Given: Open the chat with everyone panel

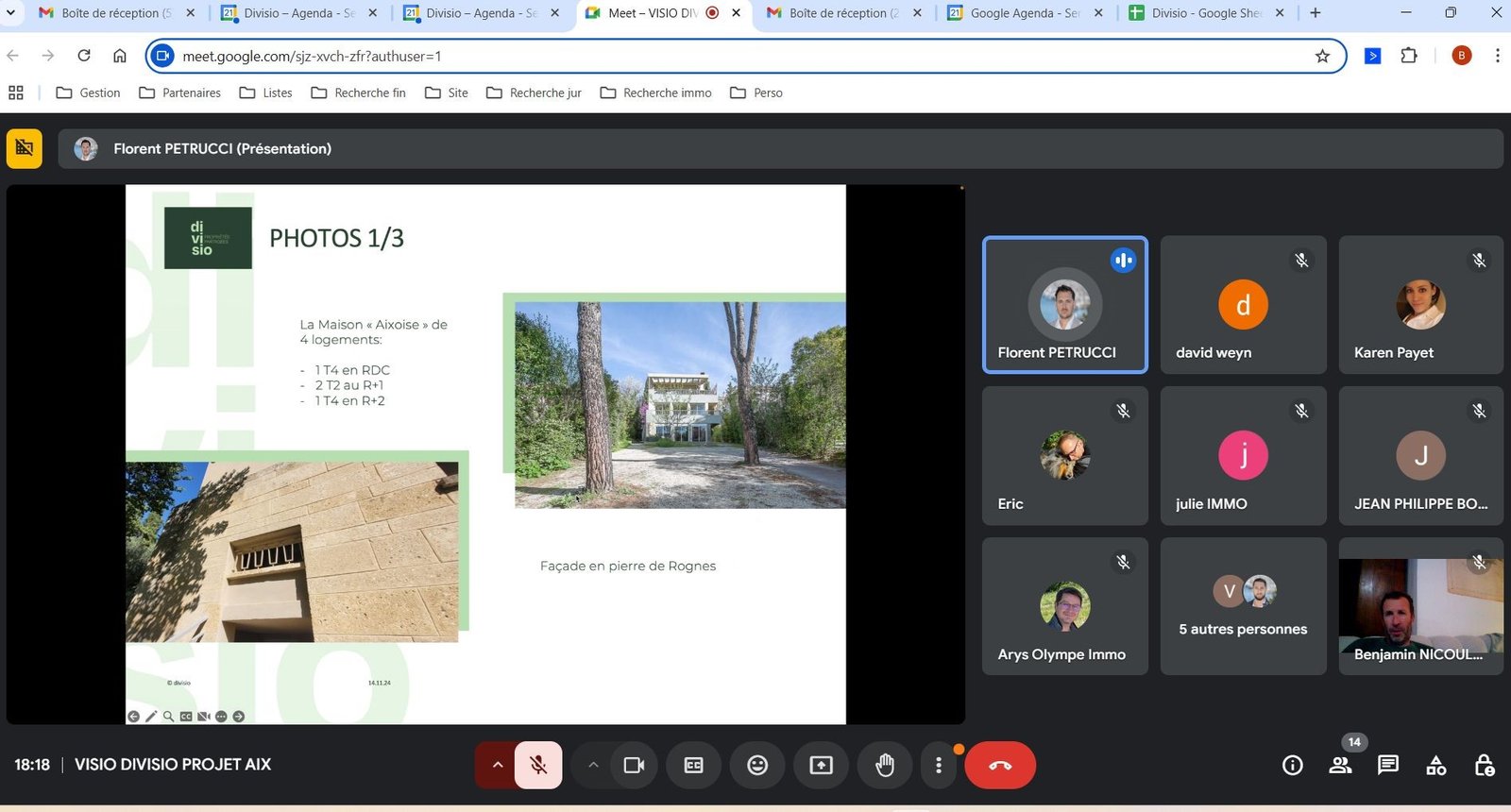Looking at the screenshot, I should pos(1388,766).
